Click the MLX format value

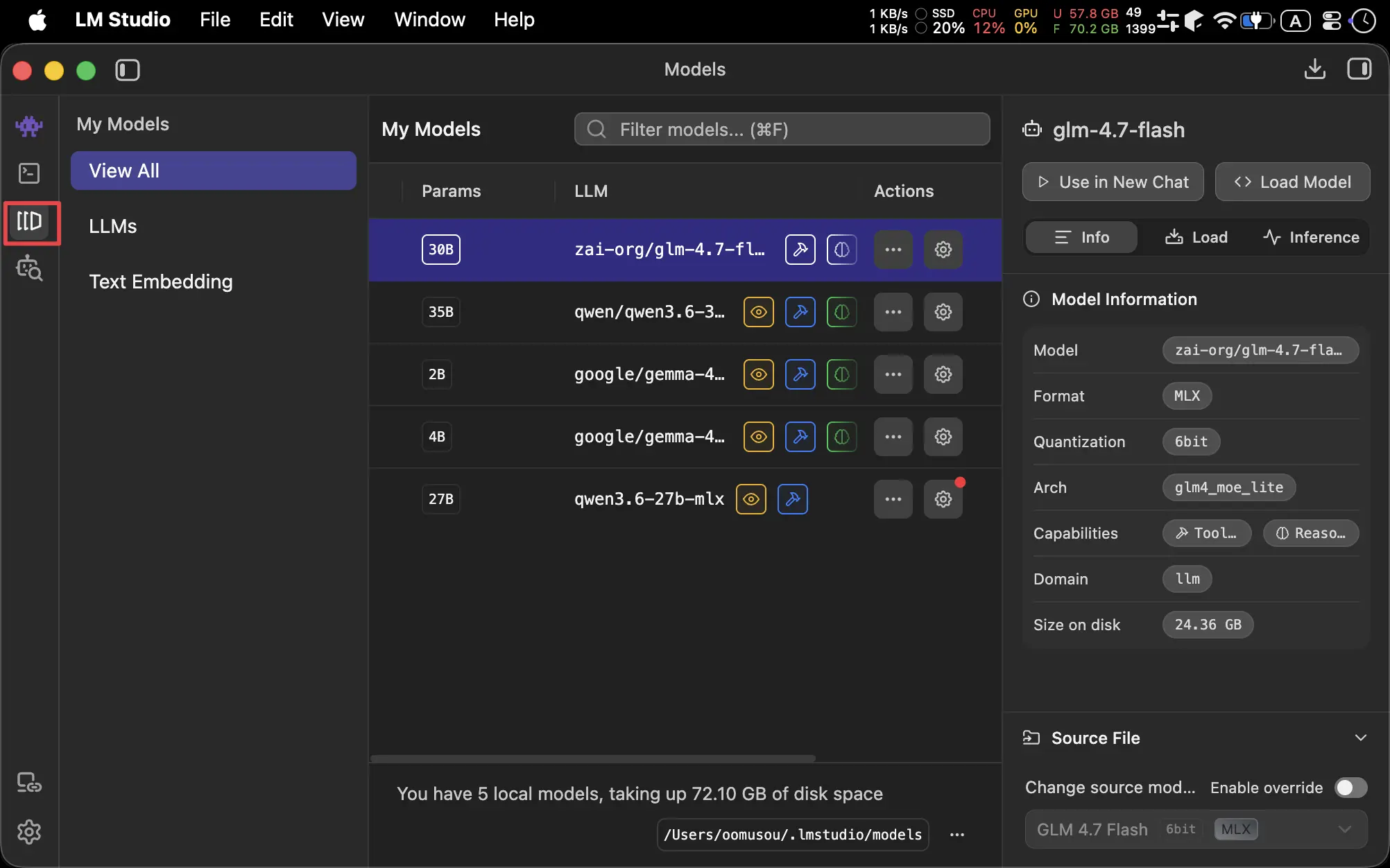[x=1187, y=396]
